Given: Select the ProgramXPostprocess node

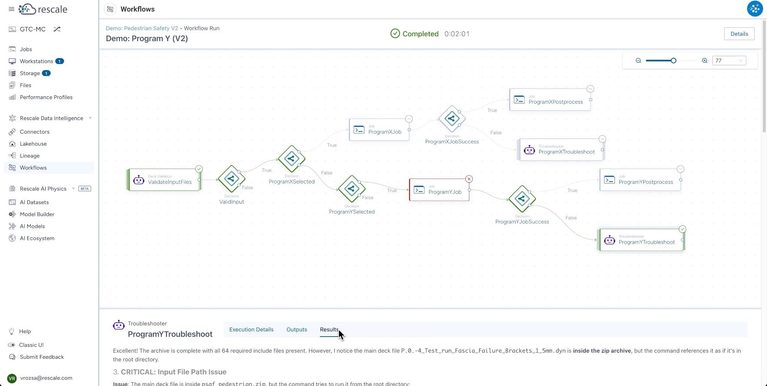Looking at the screenshot, I should [x=550, y=99].
